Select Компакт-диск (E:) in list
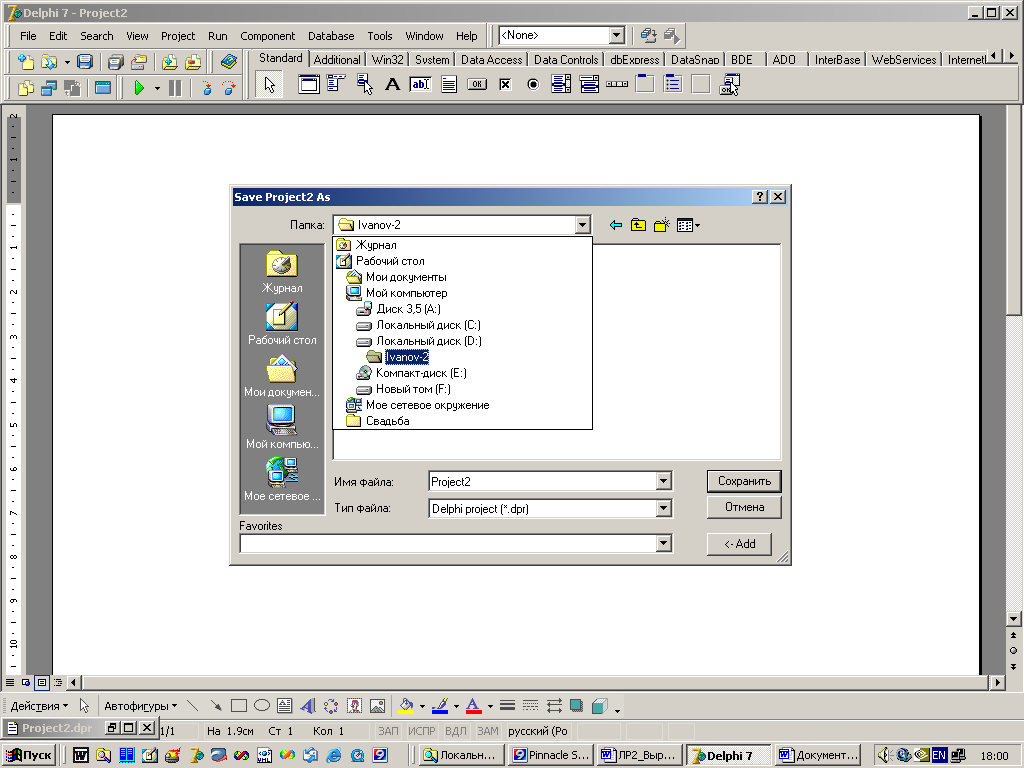Image resolution: width=1024 pixels, height=768 pixels. [x=411, y=373]
